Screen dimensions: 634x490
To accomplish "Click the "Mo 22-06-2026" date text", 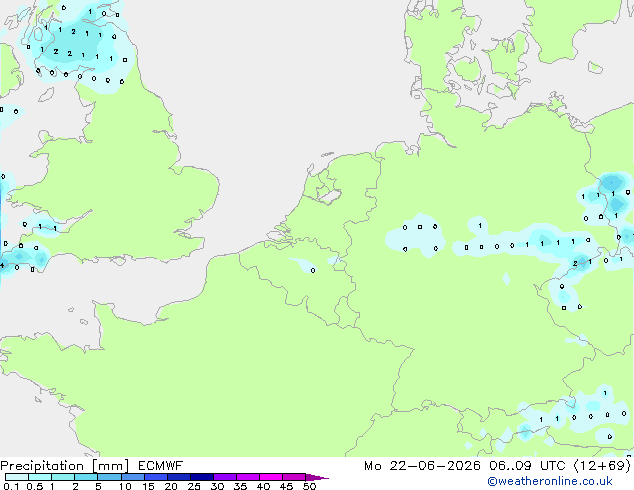I will tap(423, 466).
